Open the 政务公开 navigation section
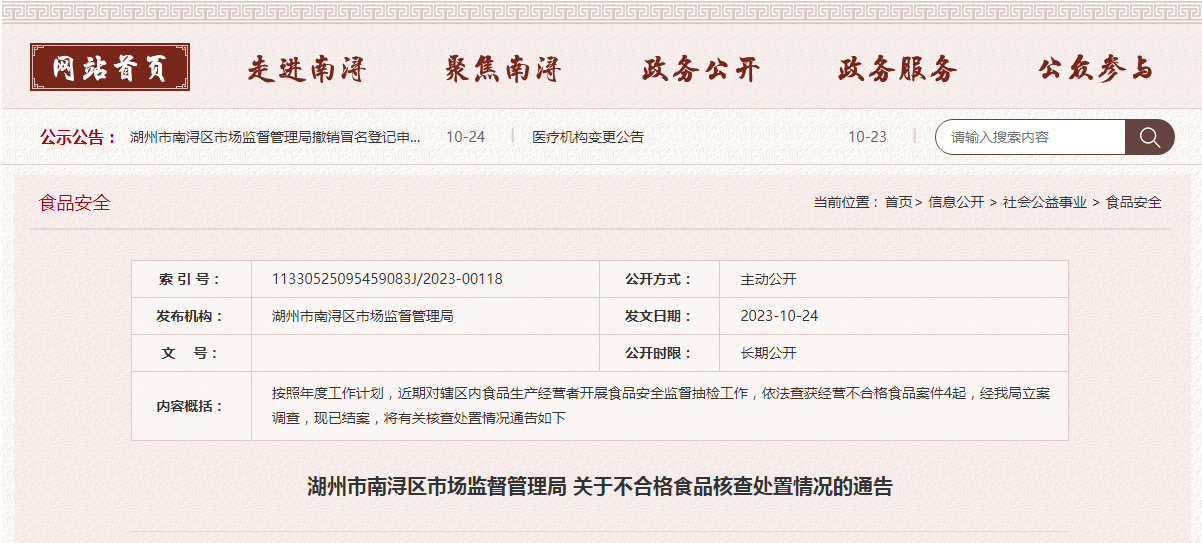This screenshot has height=543, width=1202. tap(701, 69)
